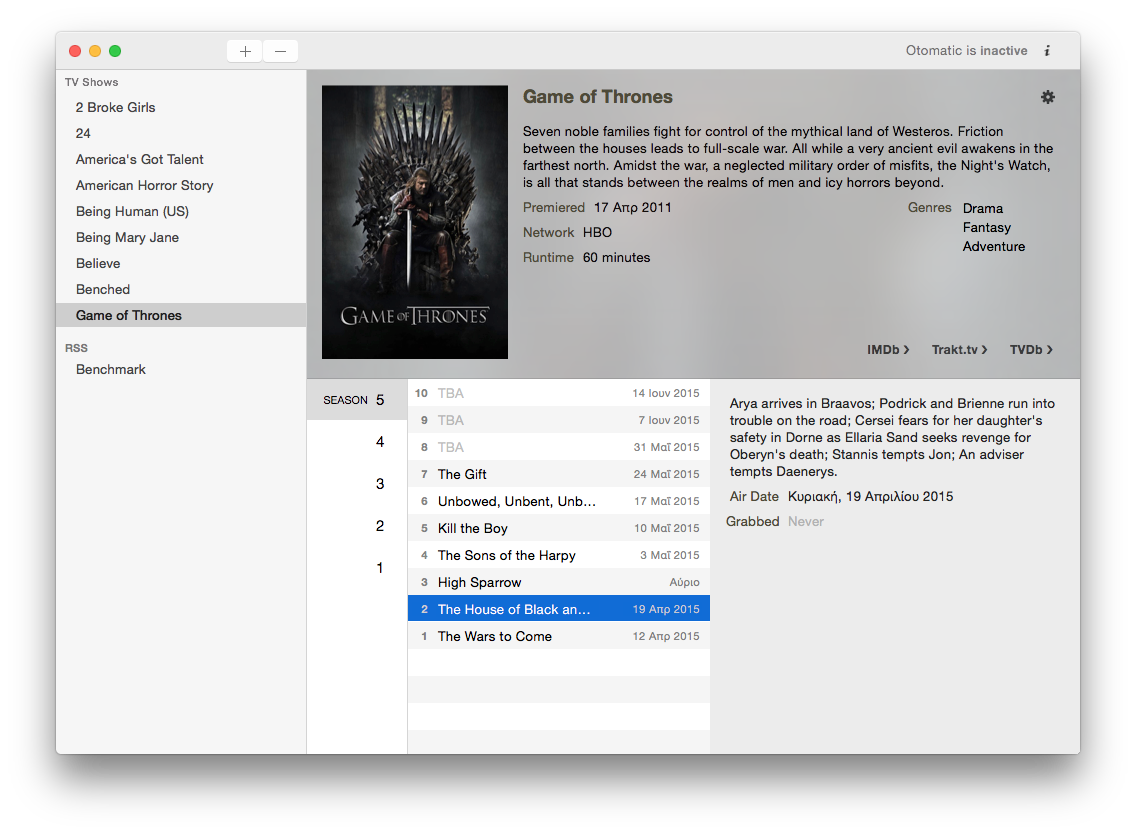1136x834 pixels.
Task: Click the Game of Thrones title heading
Action: [x=598, y=97]
